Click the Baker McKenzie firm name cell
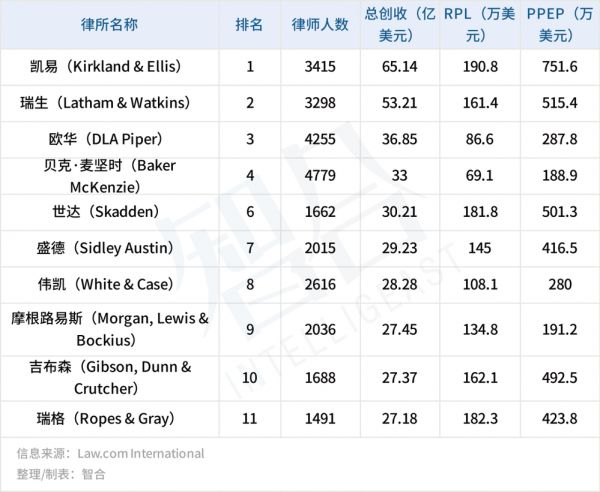The width and height of the screenshot is (600, 492). pos(110,175)
